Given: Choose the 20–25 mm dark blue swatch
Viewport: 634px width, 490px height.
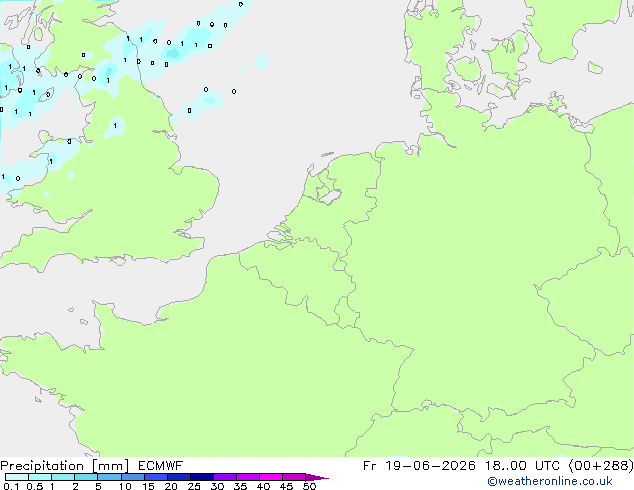Looking at the screenshot, I should tap(179, 477).
